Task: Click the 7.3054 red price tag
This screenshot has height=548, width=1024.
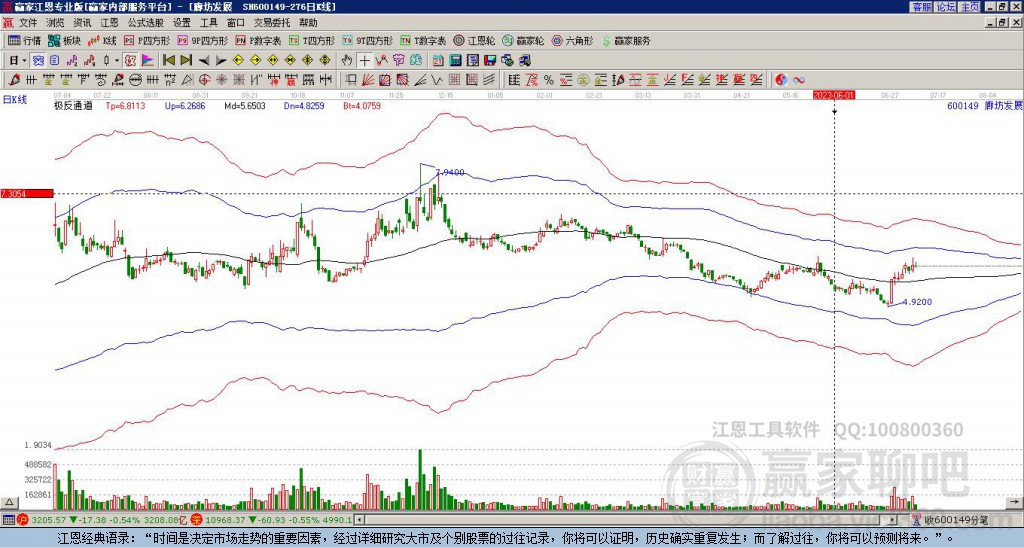Action: (26, 193)
